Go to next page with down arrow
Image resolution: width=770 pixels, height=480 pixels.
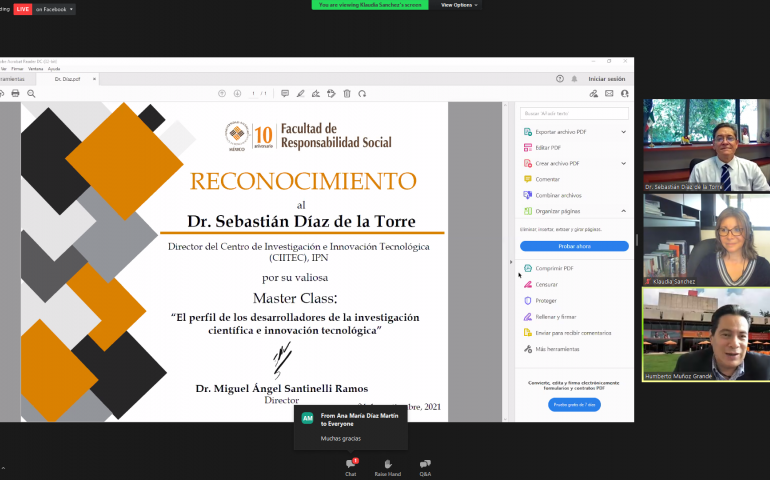pyautogui.click(x=237, y=93)
